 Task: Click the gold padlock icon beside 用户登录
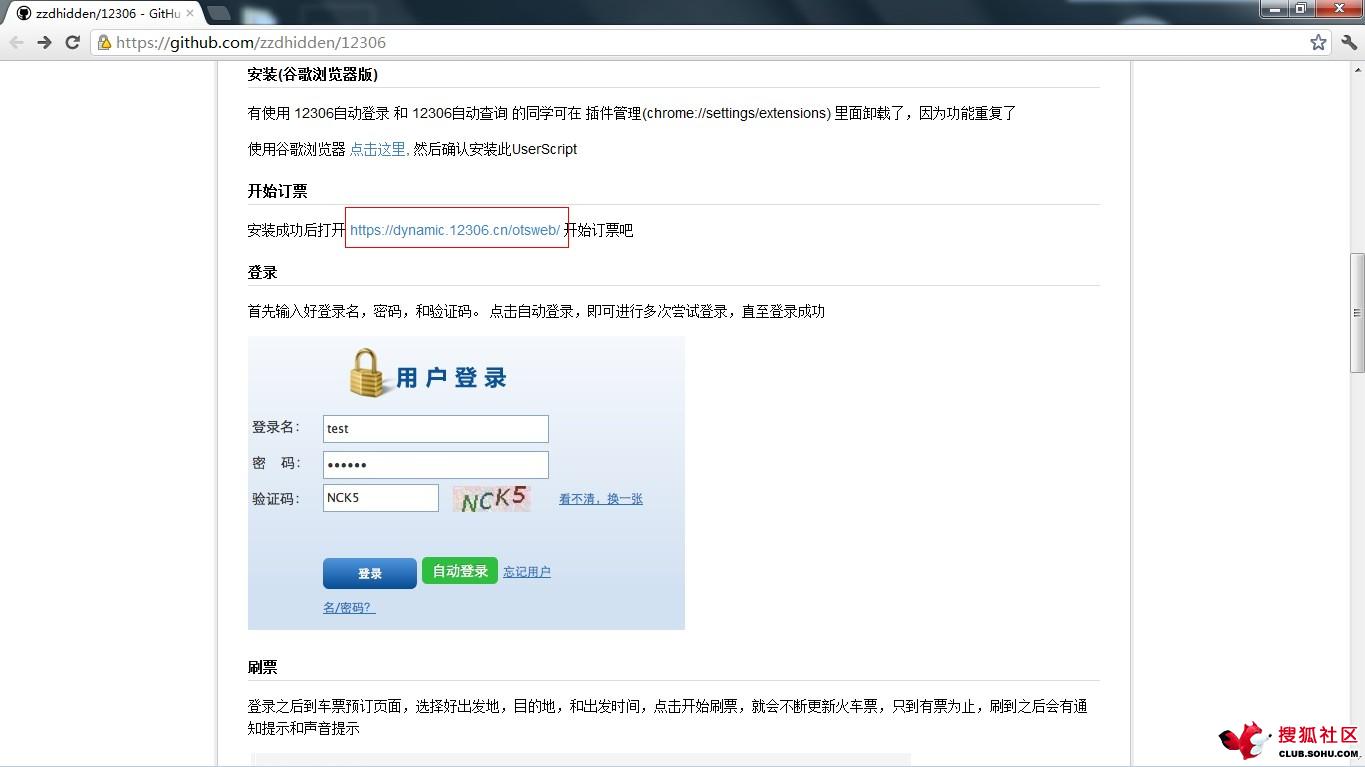tap(368, 372)
